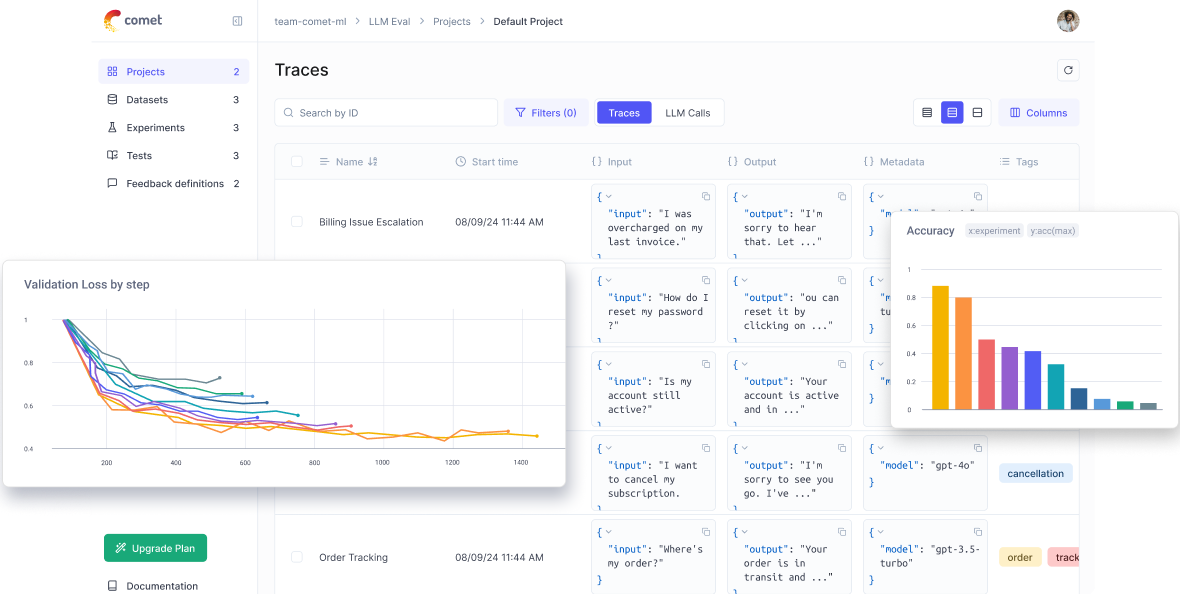Switch to compact row density view
Viewport: 1180px width, 601px height.
[x=926, y=112]
